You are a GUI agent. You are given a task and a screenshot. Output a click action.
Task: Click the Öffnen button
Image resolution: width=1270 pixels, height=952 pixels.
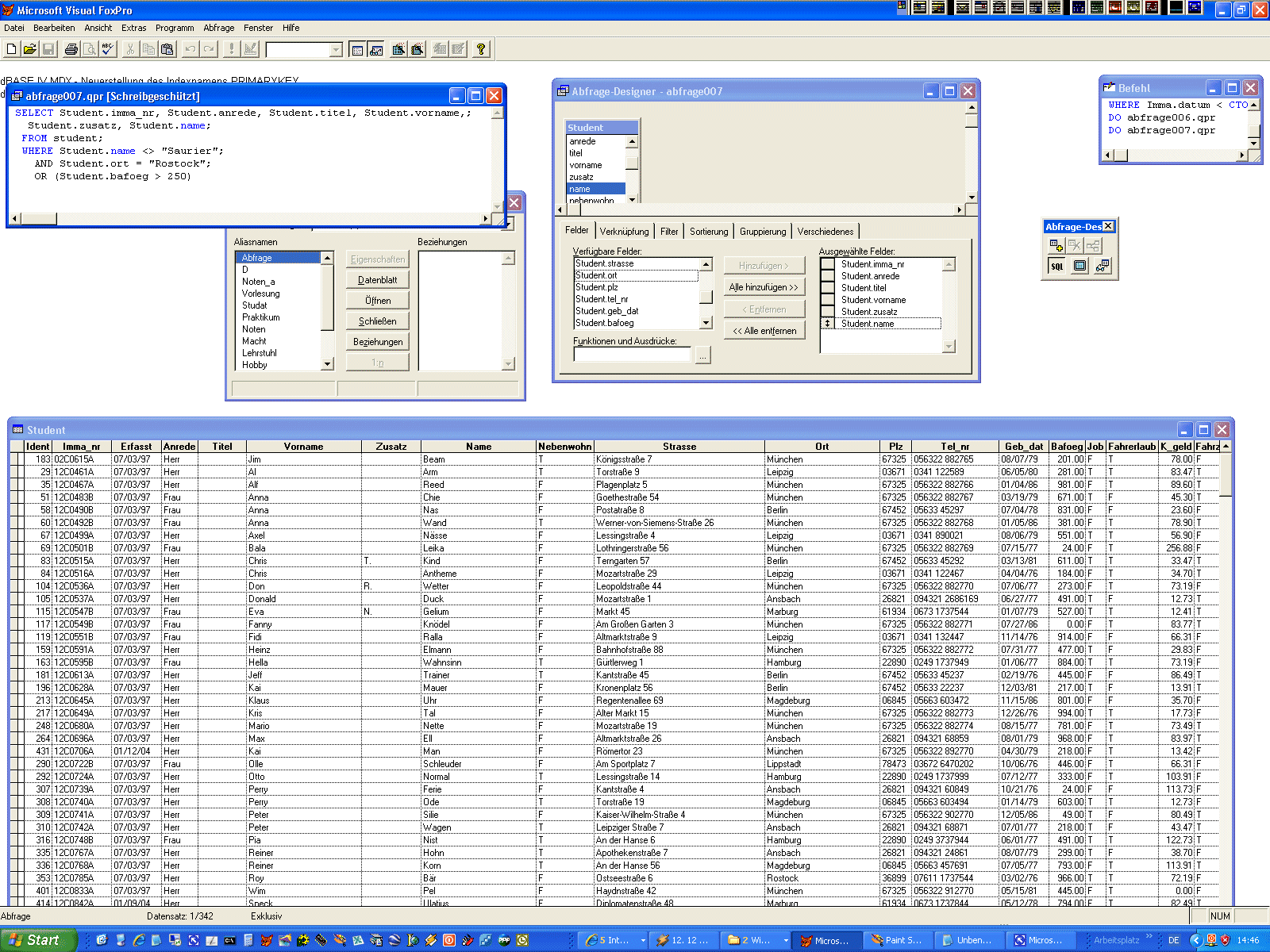pos(378,301)
